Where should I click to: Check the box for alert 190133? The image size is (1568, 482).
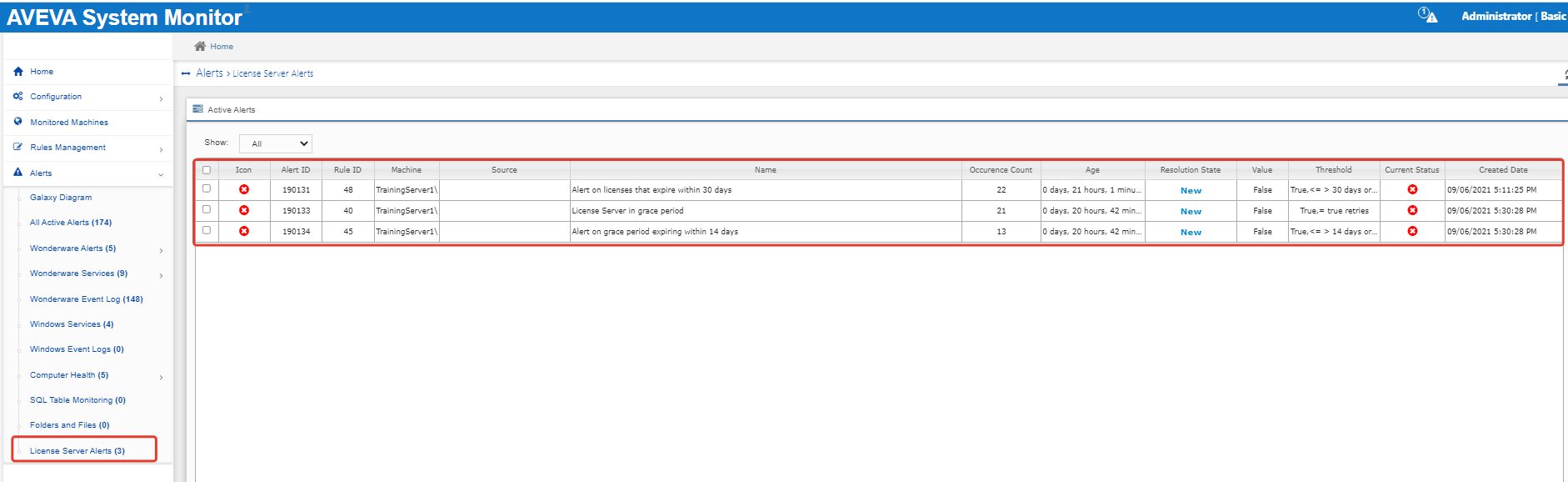pyautogui.click(x=207, y=209)
